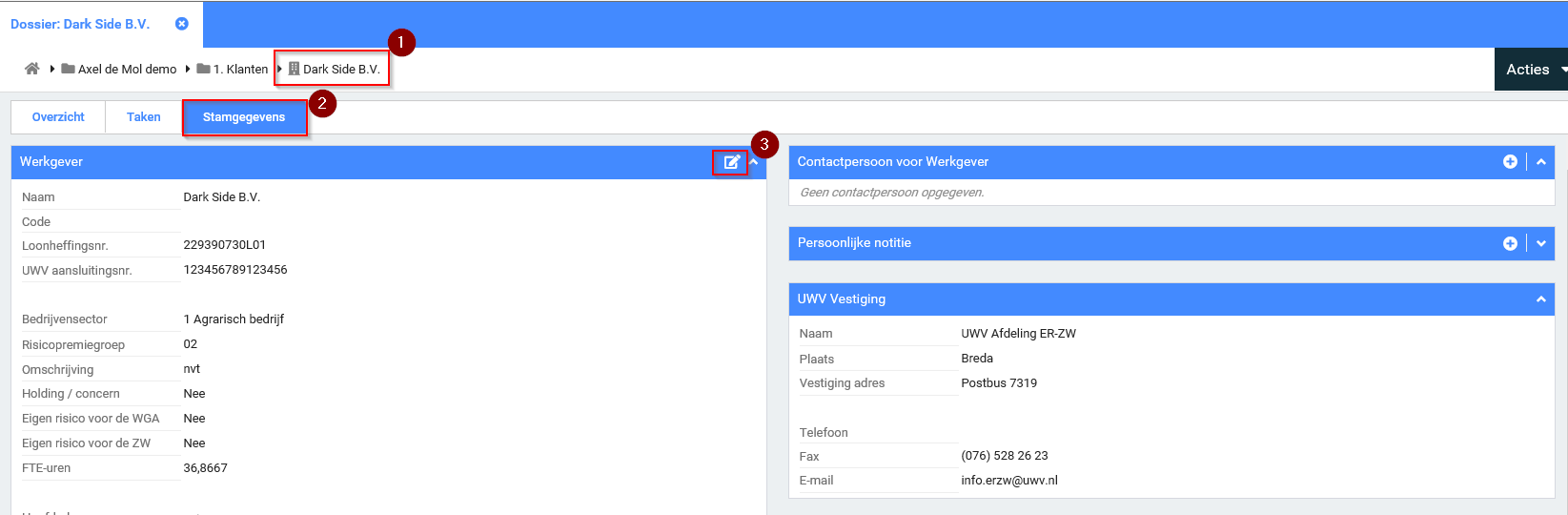This screenshot has width=1568, height=515.
Task: Activate the Dossier: Dark Side B.V. tab
Action: [81, 24]
